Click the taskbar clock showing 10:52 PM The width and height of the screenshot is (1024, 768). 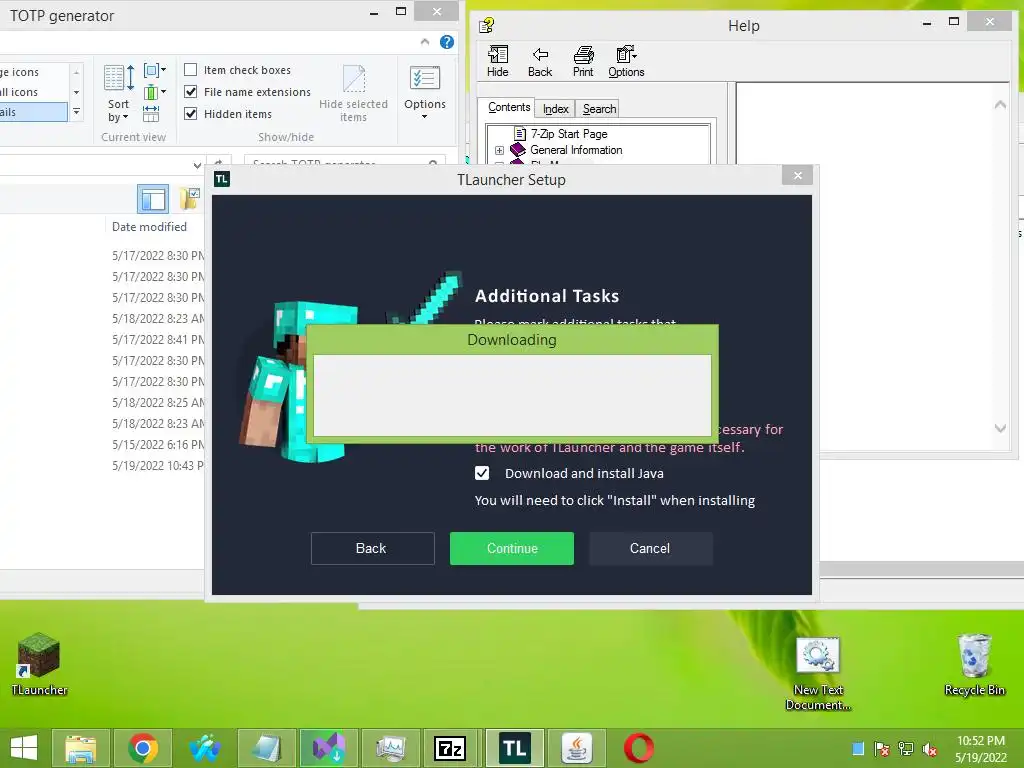(x=980, y=749)
